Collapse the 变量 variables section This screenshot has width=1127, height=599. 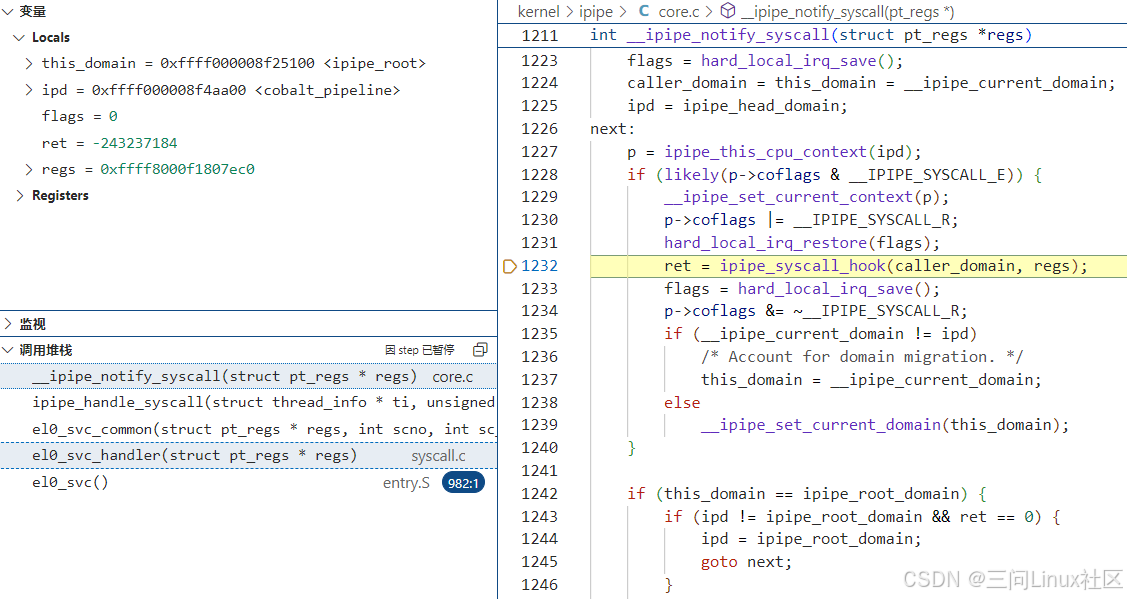8,12
